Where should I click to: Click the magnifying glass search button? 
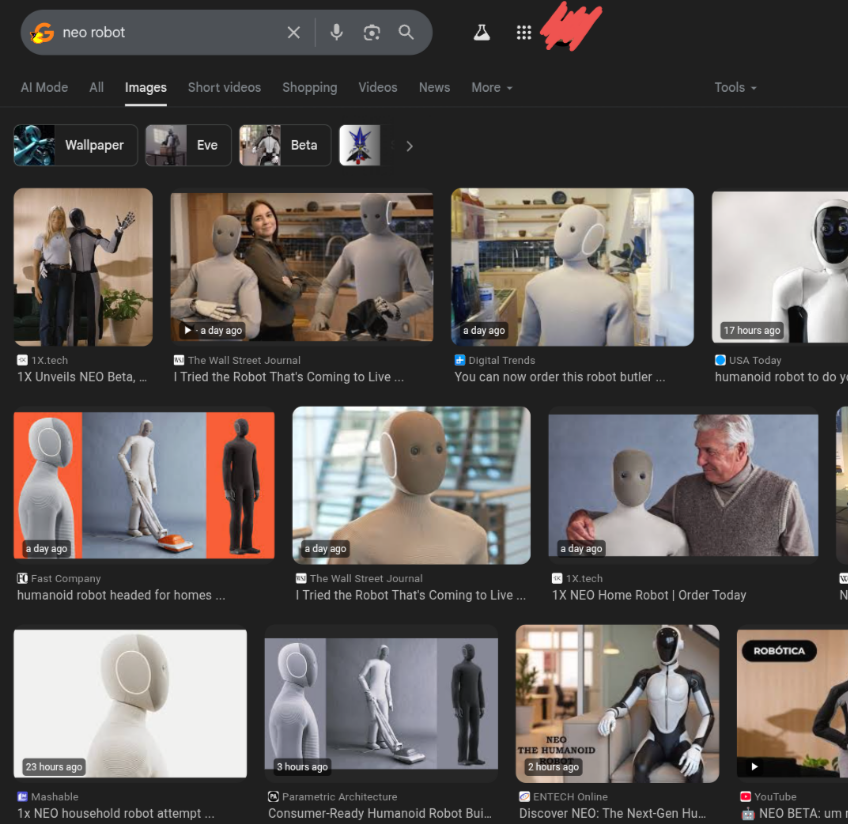coord(406,32)
